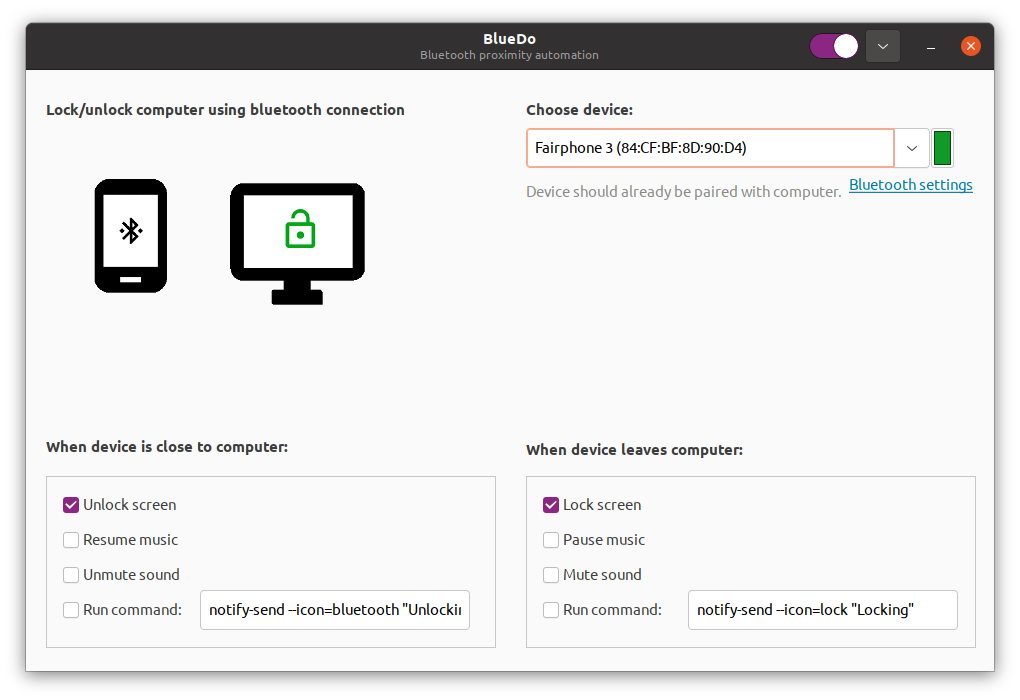Toggle the purple BlueDo enable switch
The image size is (1020, 700).
pos(834,46)
